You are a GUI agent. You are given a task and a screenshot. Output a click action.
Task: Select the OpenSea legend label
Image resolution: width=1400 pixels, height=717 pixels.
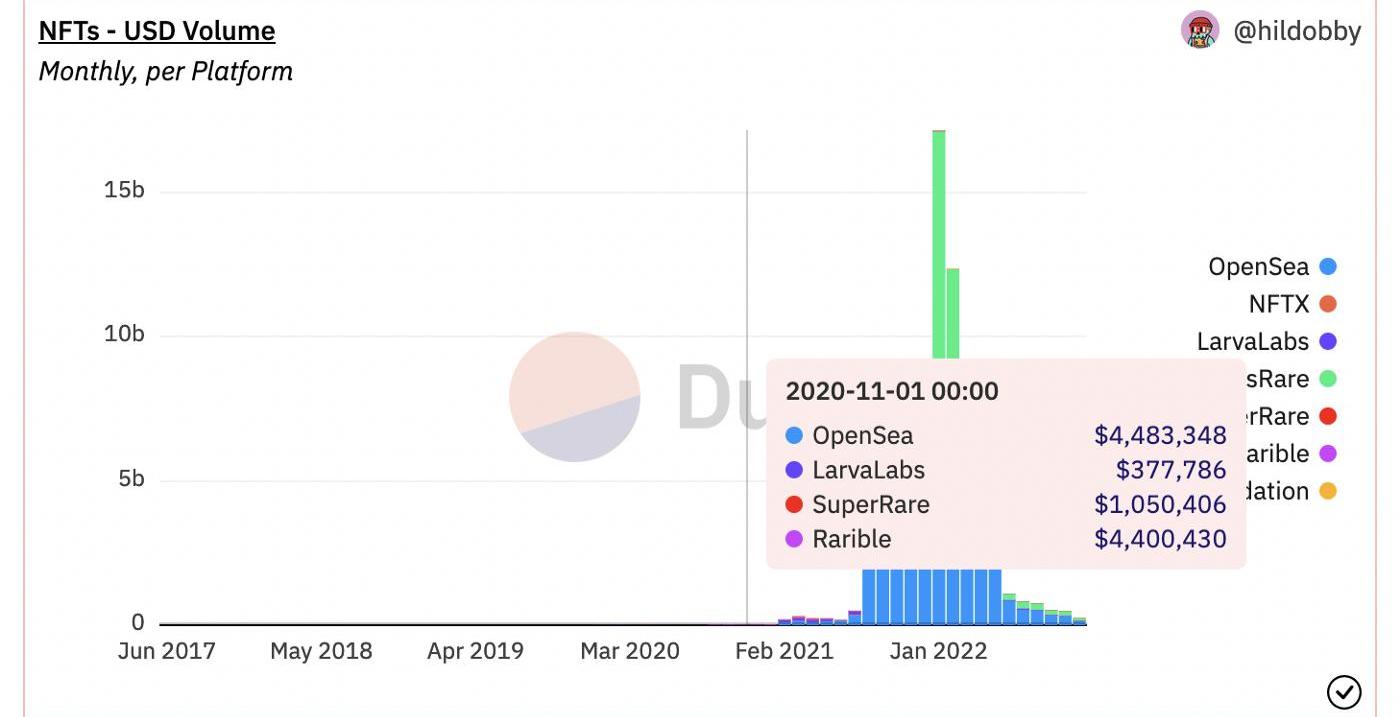pos(1258,267)
